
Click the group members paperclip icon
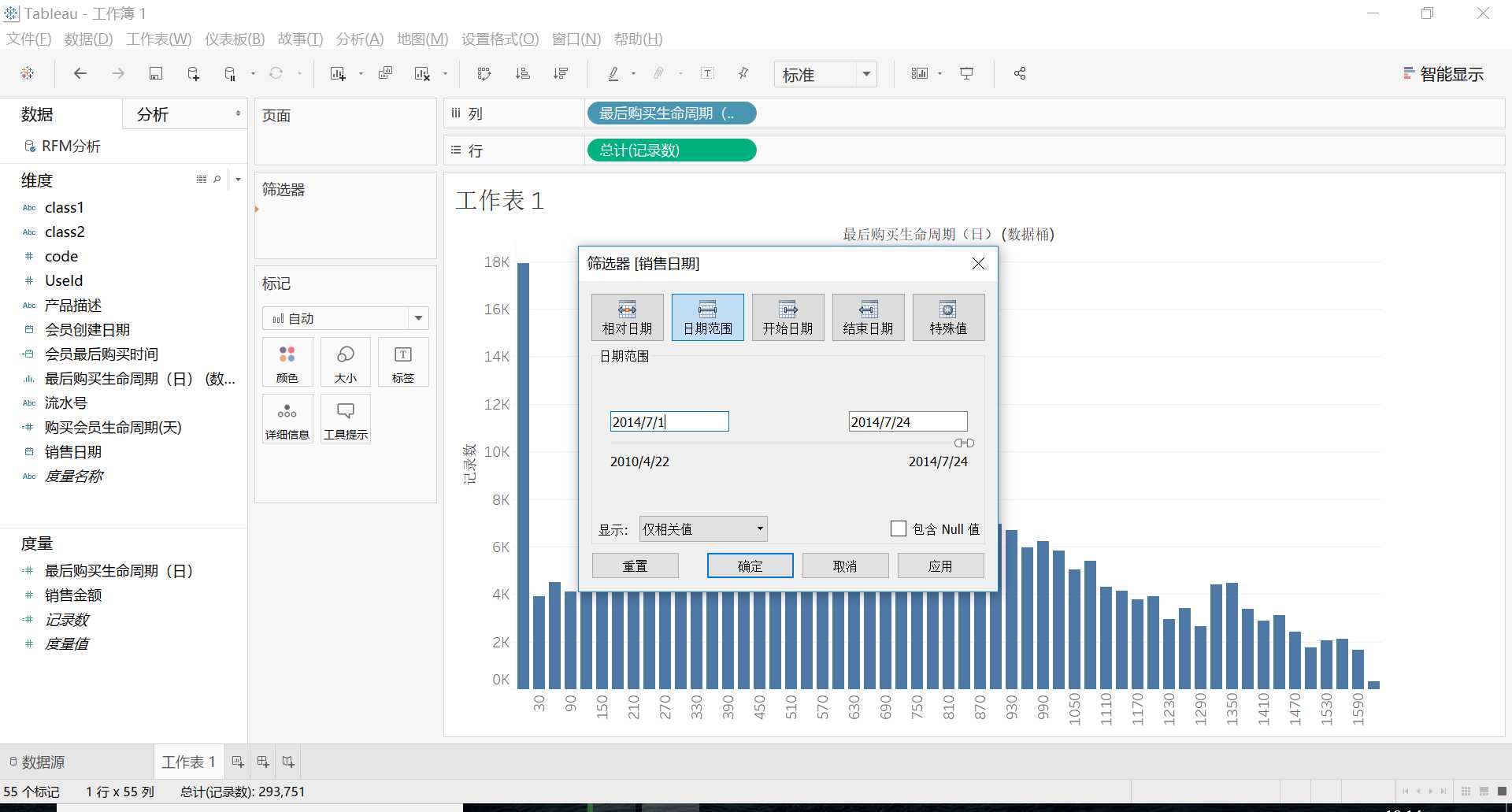tap(658, 73)
